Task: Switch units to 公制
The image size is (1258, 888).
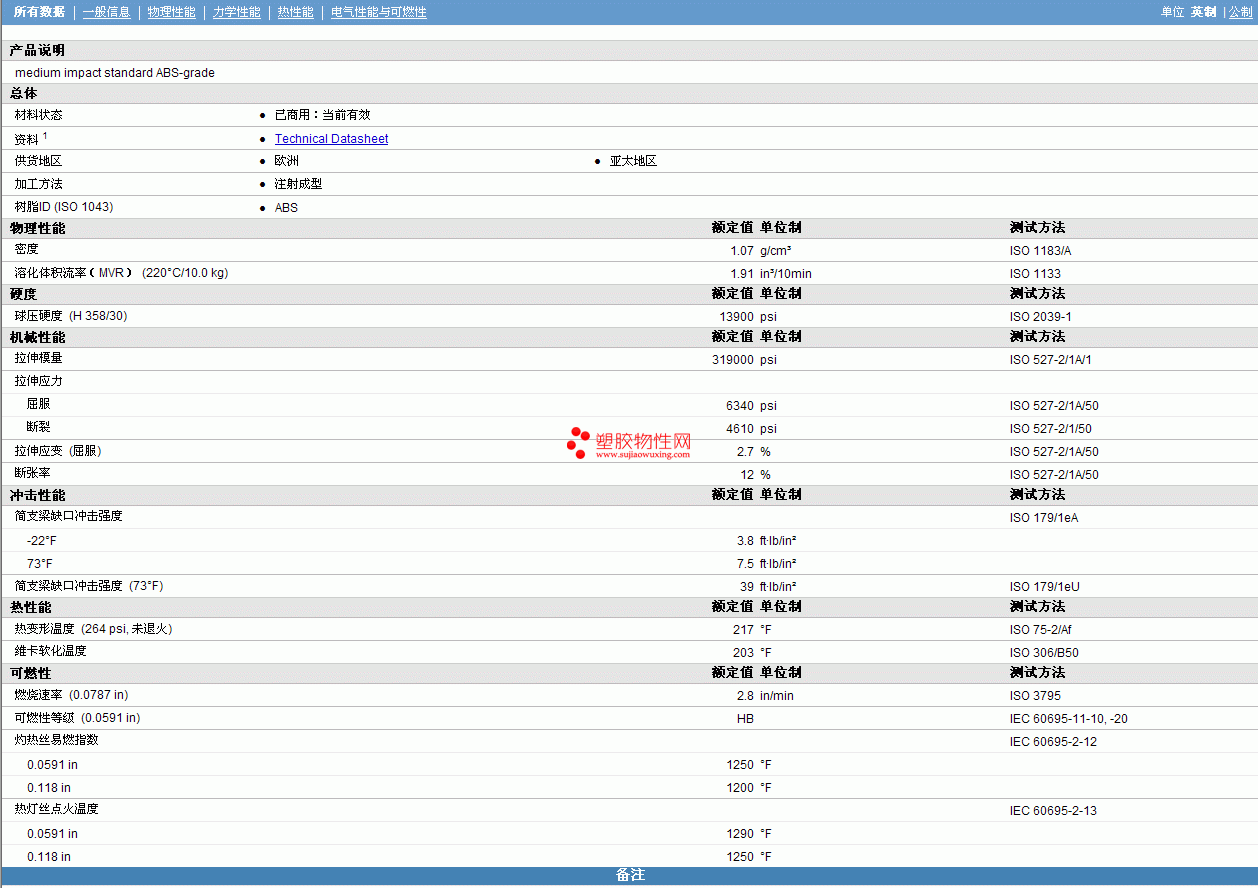Action: [1240, 12]
